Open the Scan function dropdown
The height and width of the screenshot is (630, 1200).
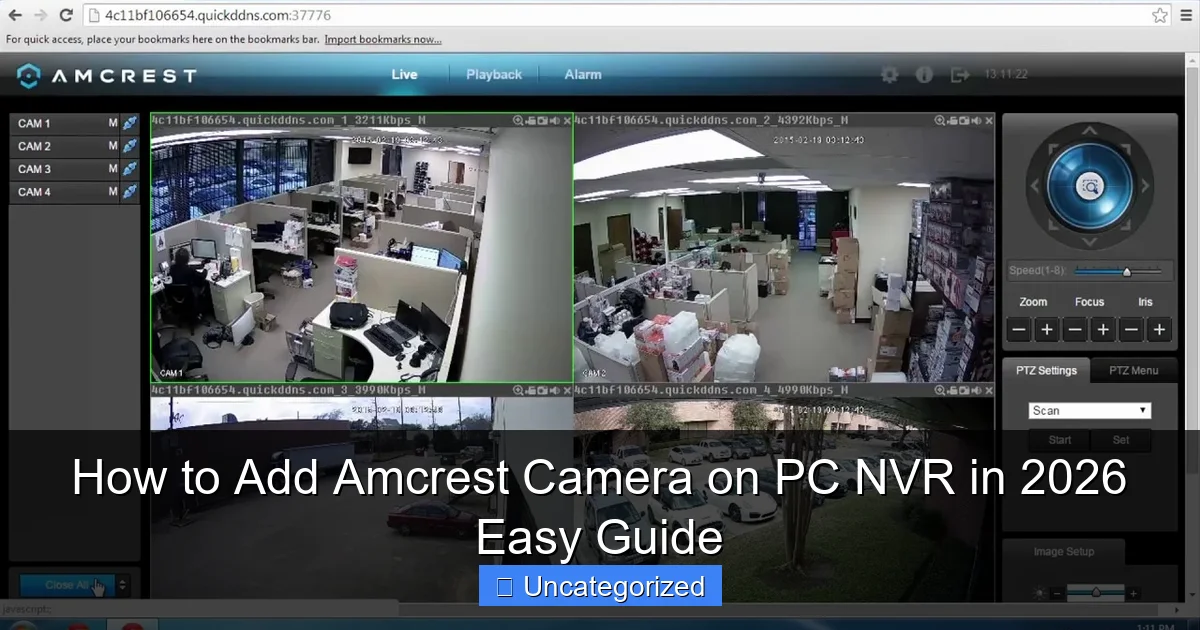tap(1089, 409)
